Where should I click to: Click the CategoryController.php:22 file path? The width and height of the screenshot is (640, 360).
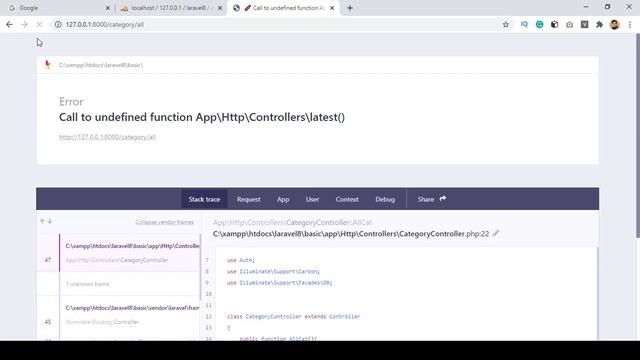(351, 234)
